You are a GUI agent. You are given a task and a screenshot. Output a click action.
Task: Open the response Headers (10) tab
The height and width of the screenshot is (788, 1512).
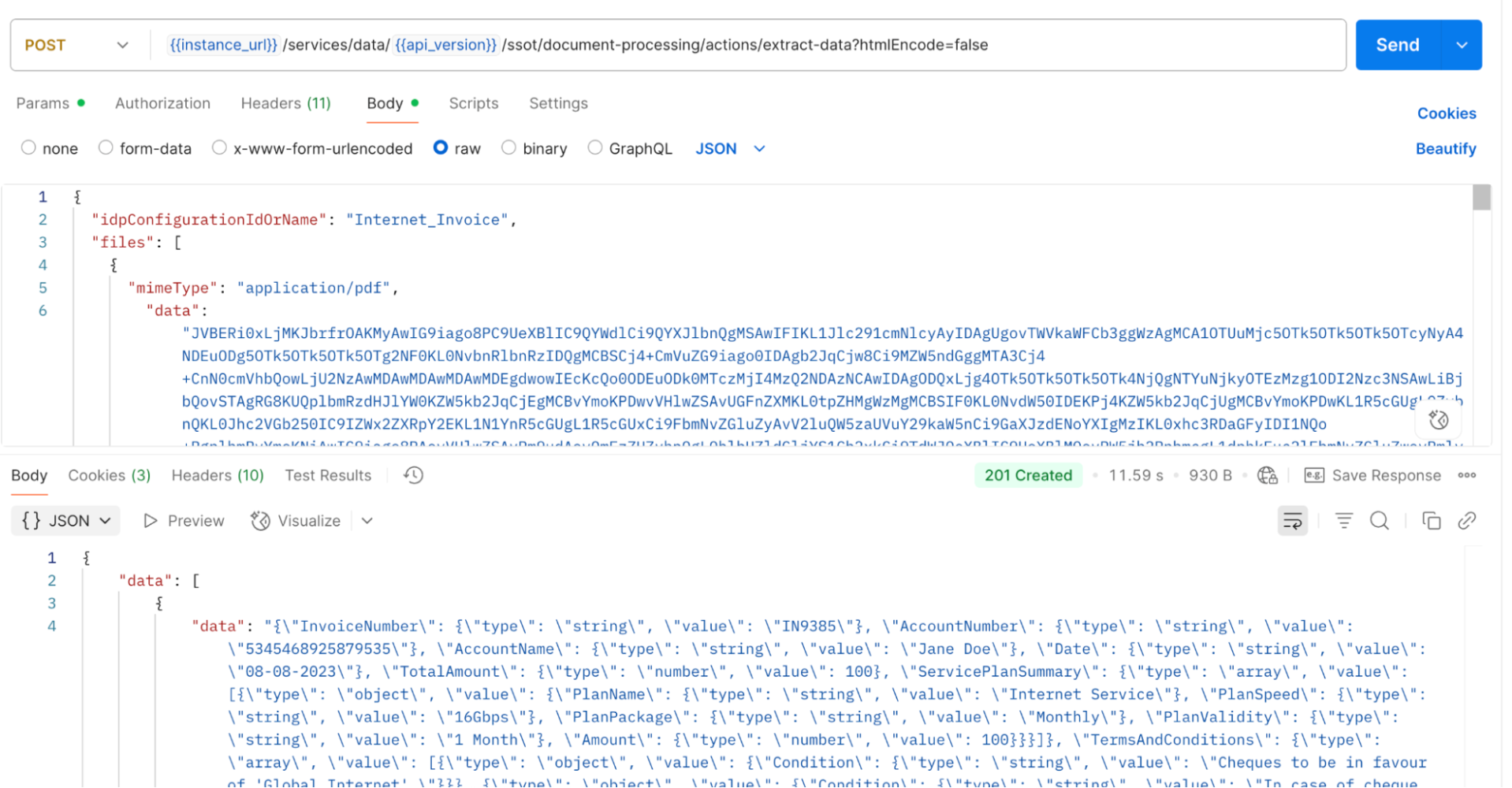pos(218,476)
